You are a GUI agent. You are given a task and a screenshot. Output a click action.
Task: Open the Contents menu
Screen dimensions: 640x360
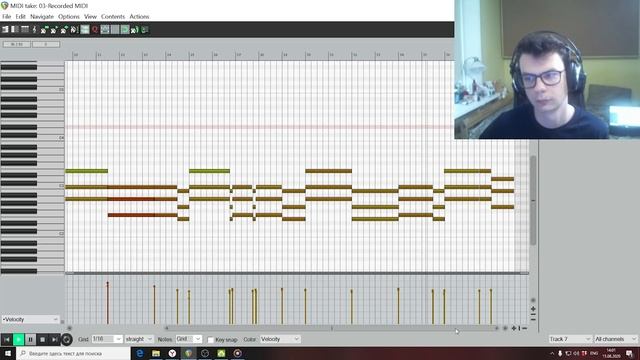coord(113,17)
